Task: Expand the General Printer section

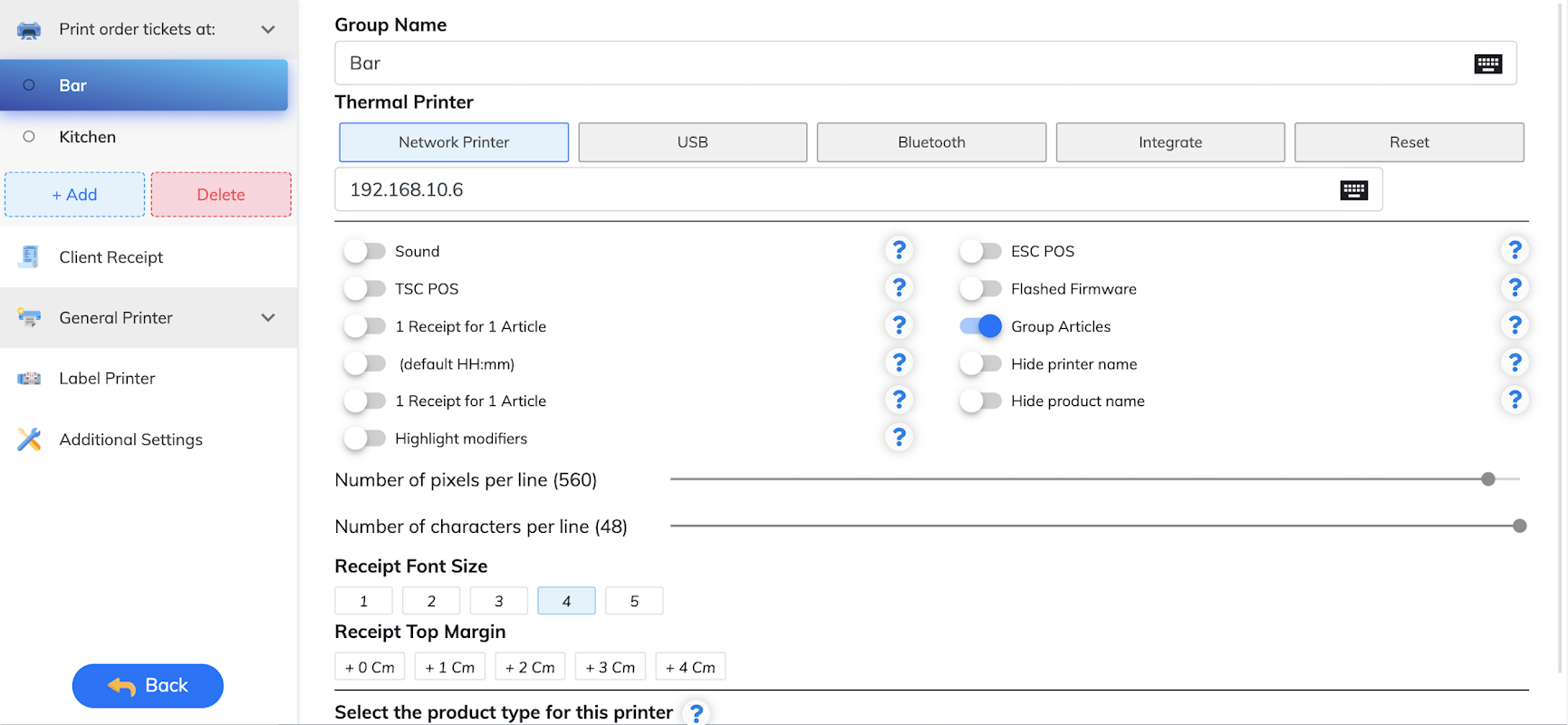Action: (268, 318)
